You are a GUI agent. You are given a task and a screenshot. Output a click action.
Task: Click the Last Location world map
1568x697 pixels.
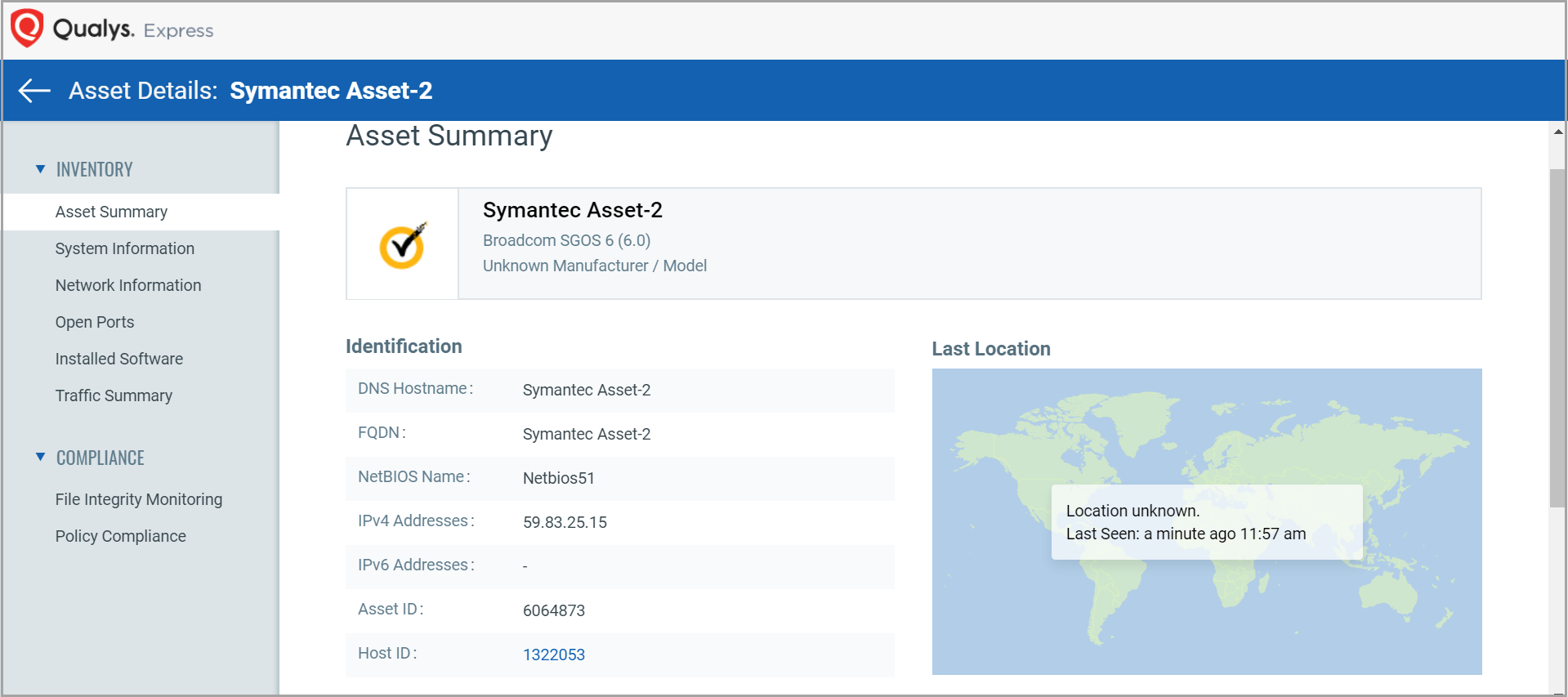click(x=1207, y=521)
